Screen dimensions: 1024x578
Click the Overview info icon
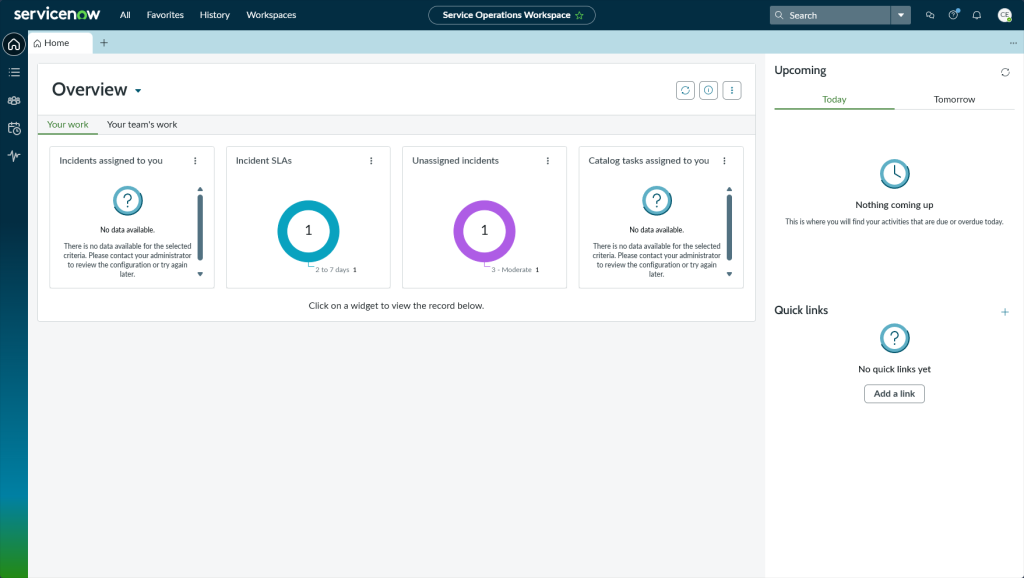point(708,90)
